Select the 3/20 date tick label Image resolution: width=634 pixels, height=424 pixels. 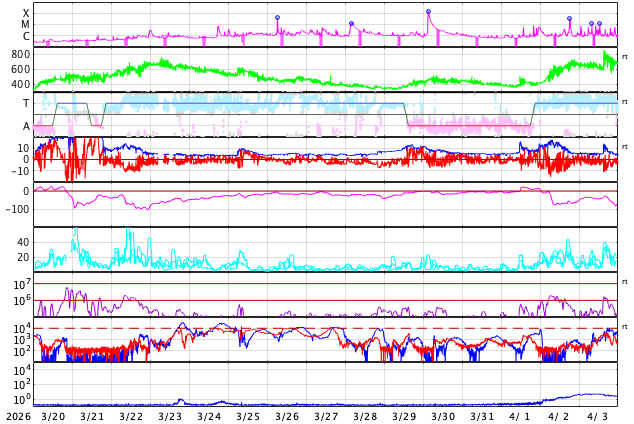click(53, 416)
